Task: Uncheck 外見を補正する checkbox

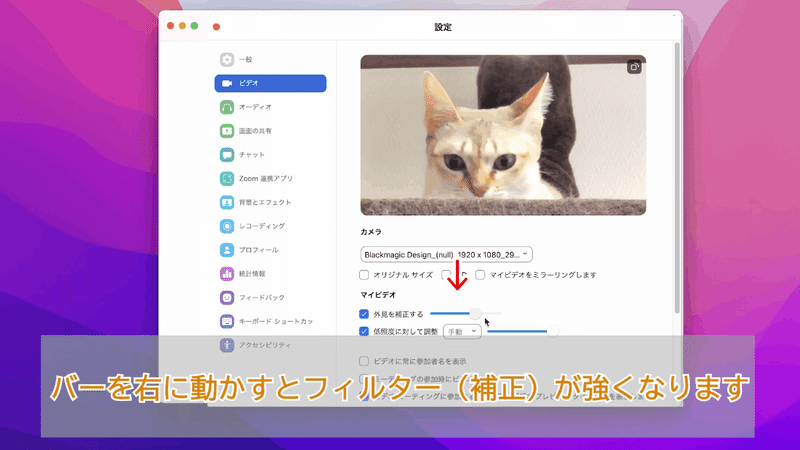Action: pos(364,314)
